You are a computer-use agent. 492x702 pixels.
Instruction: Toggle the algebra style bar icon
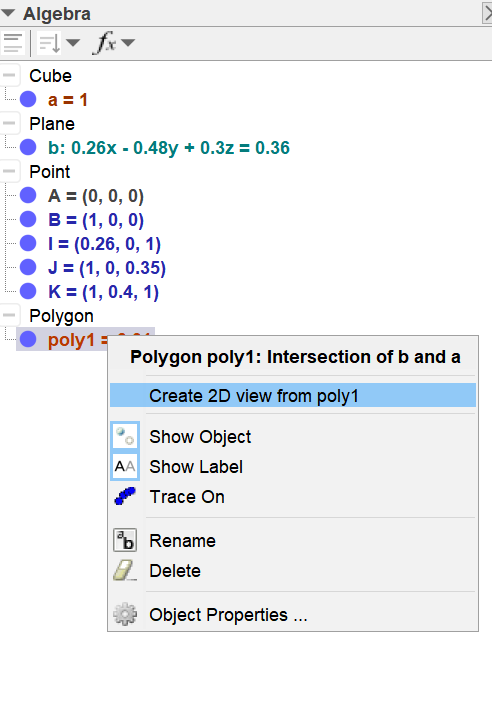coord(13,43)
